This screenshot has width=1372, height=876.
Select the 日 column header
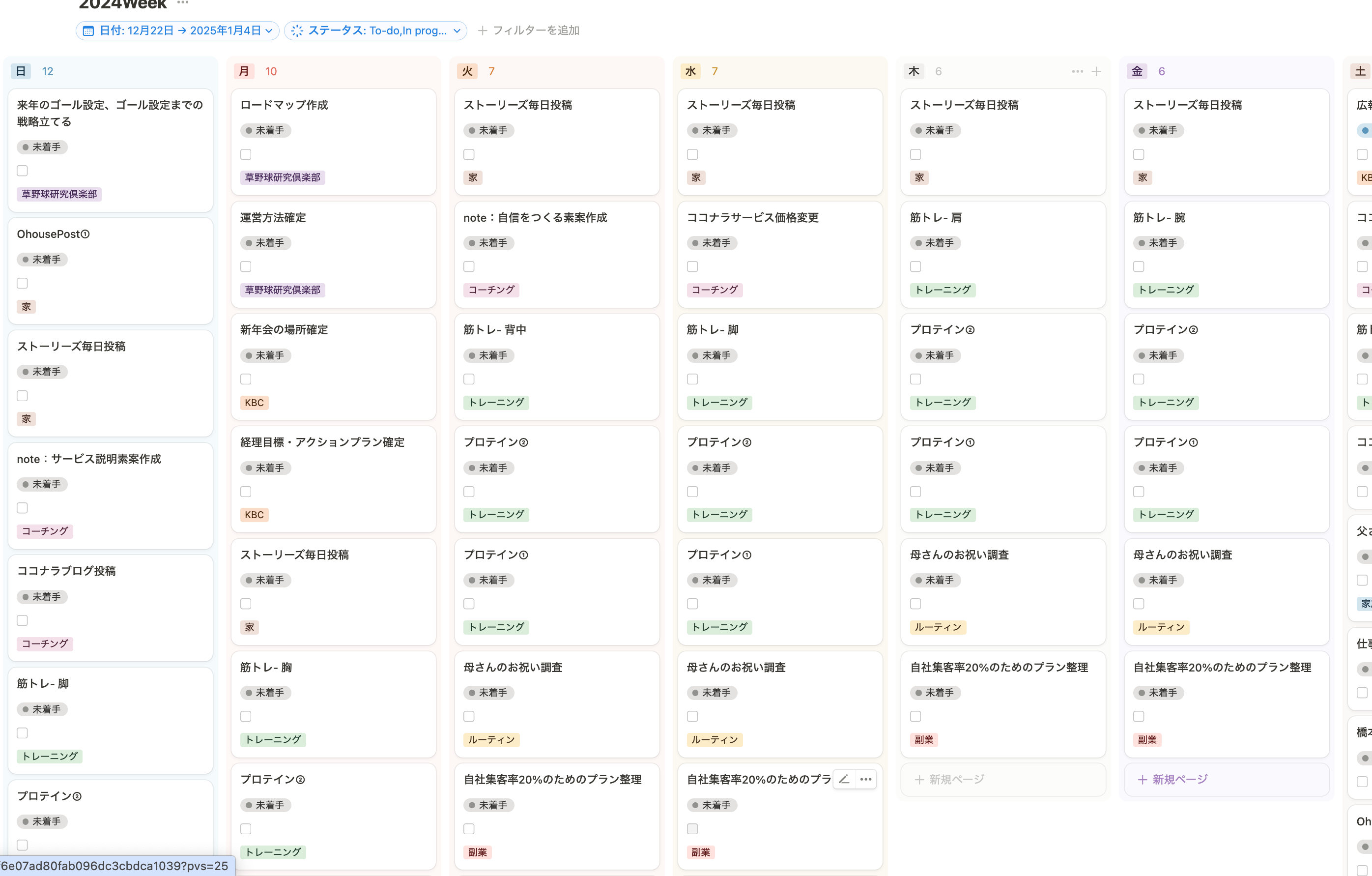[21, 71]
